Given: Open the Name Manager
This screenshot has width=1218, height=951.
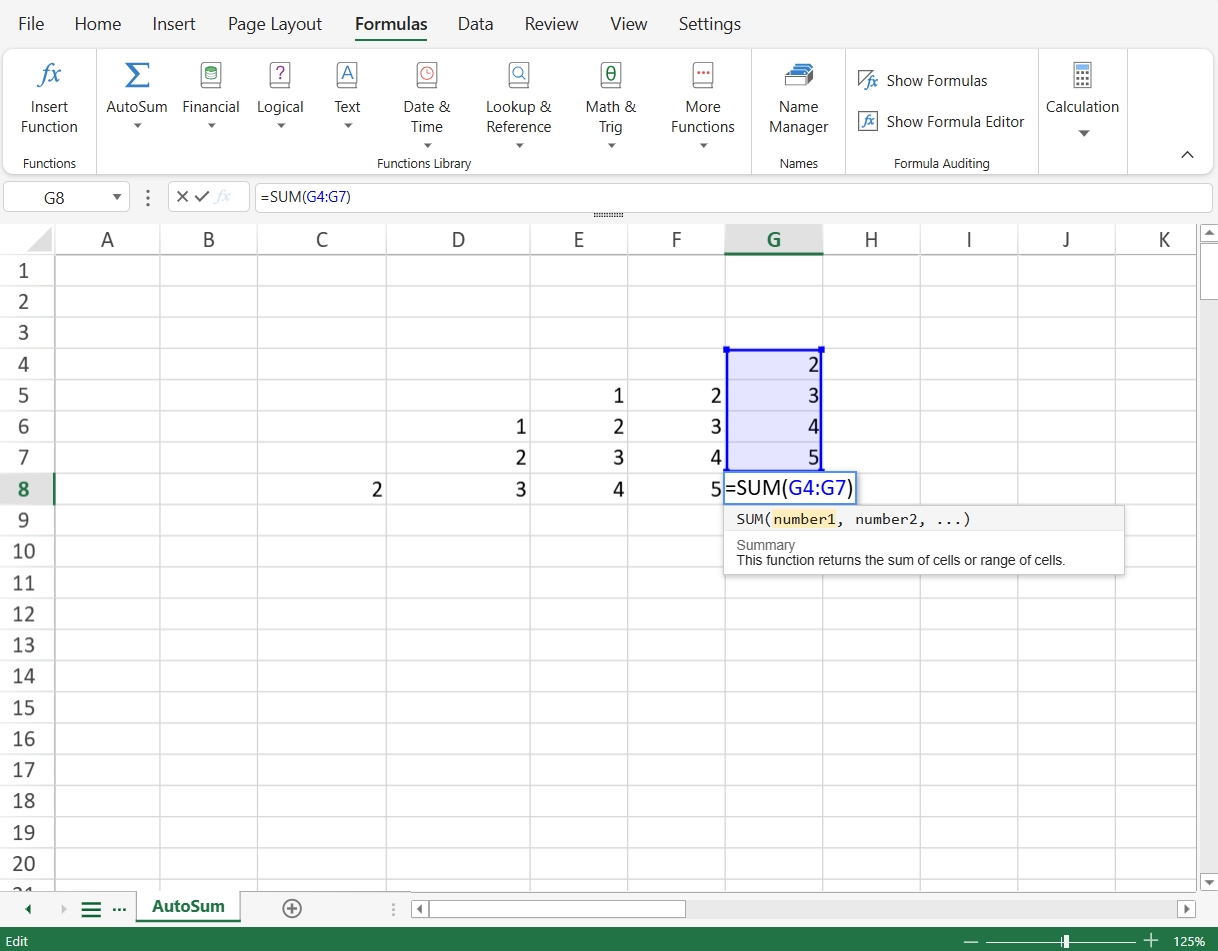Looking at the screenshot, I should tap(798, 76).
